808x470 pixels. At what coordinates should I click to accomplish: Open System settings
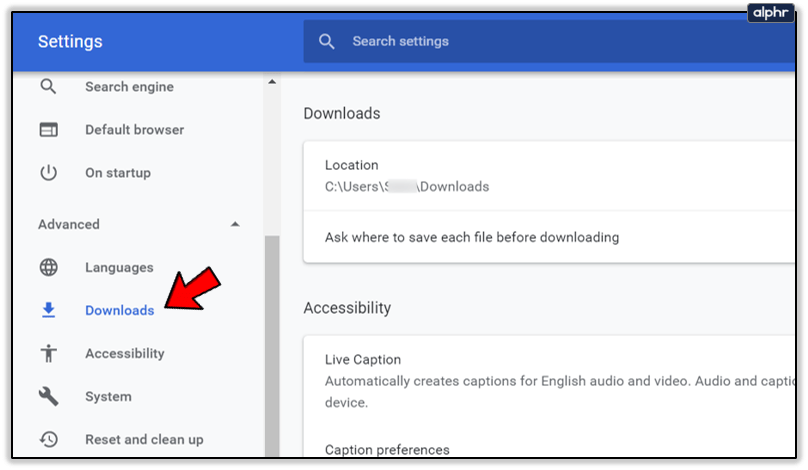108,396
